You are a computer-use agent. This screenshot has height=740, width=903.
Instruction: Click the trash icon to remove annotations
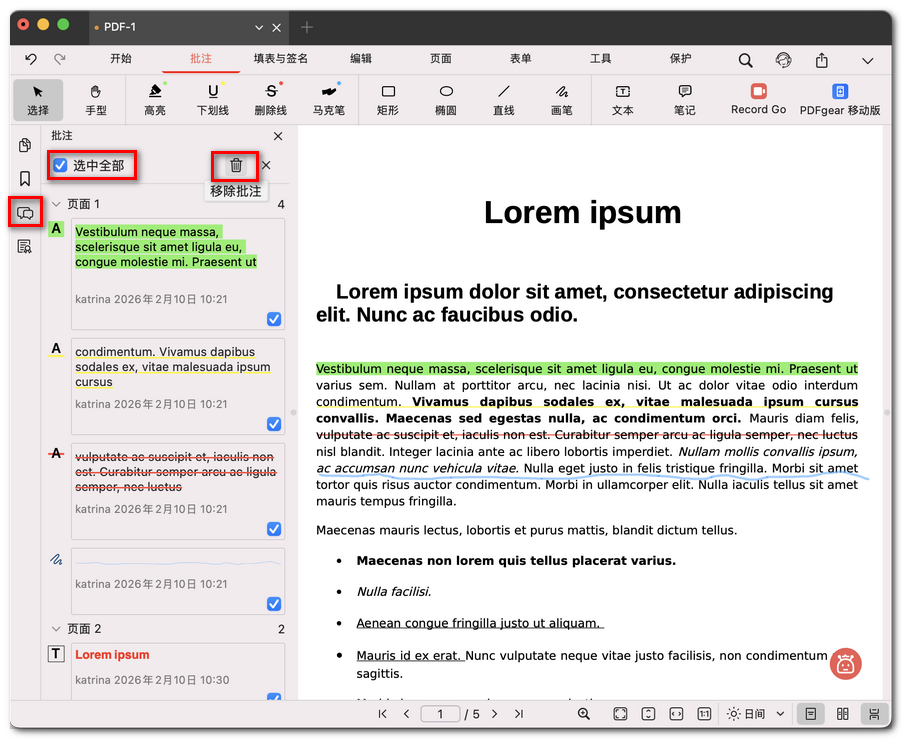pos(236,165)
